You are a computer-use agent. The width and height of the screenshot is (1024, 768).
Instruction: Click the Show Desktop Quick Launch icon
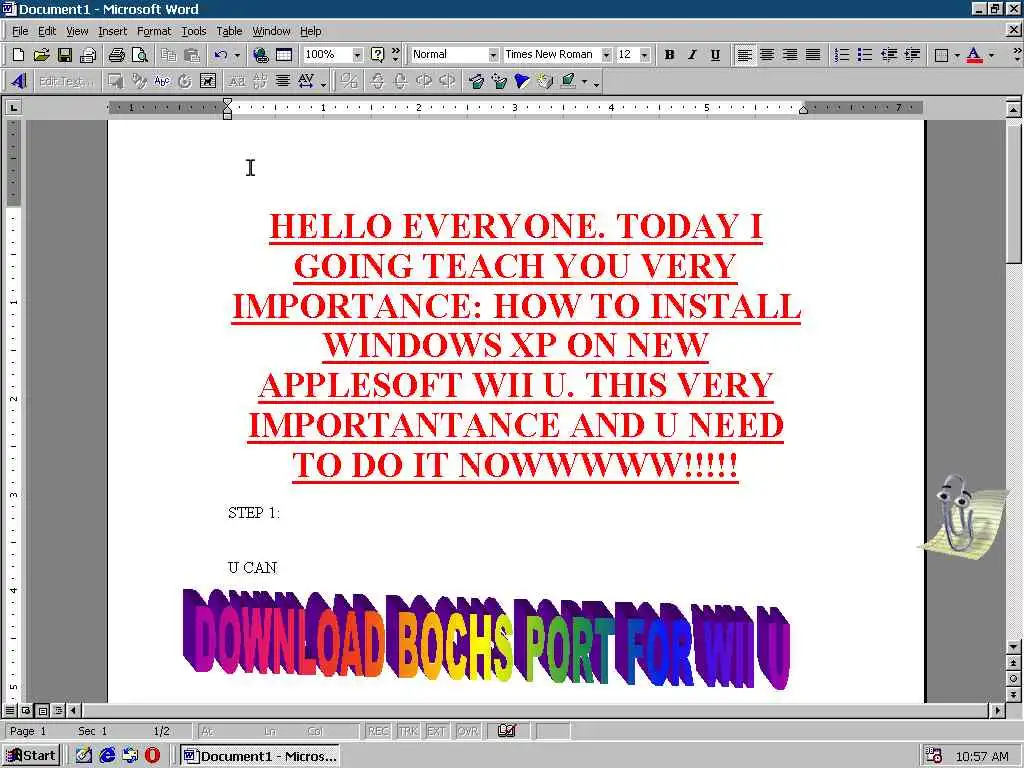84,756
